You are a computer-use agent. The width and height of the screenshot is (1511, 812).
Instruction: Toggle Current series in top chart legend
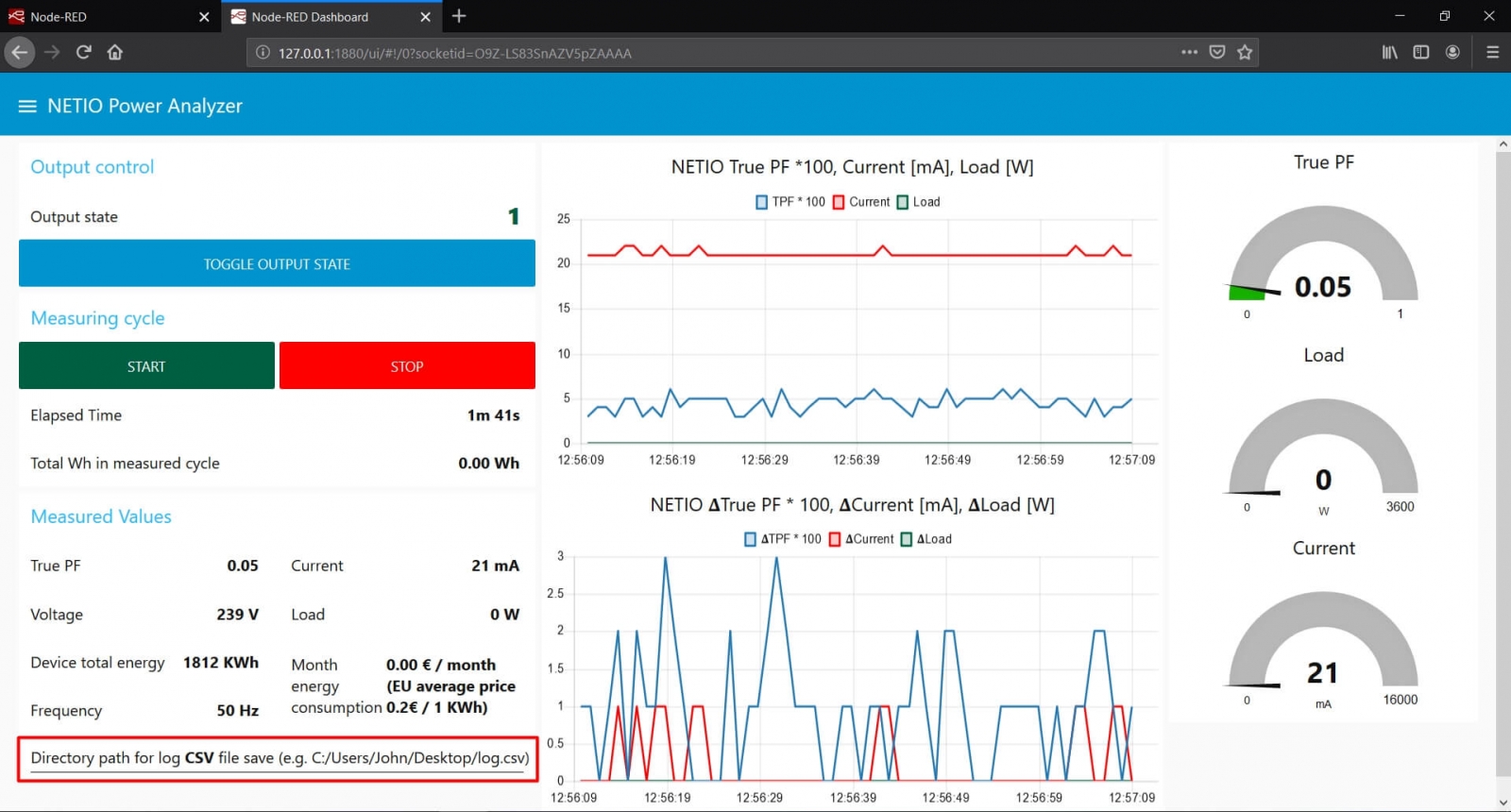coord(861,202)
